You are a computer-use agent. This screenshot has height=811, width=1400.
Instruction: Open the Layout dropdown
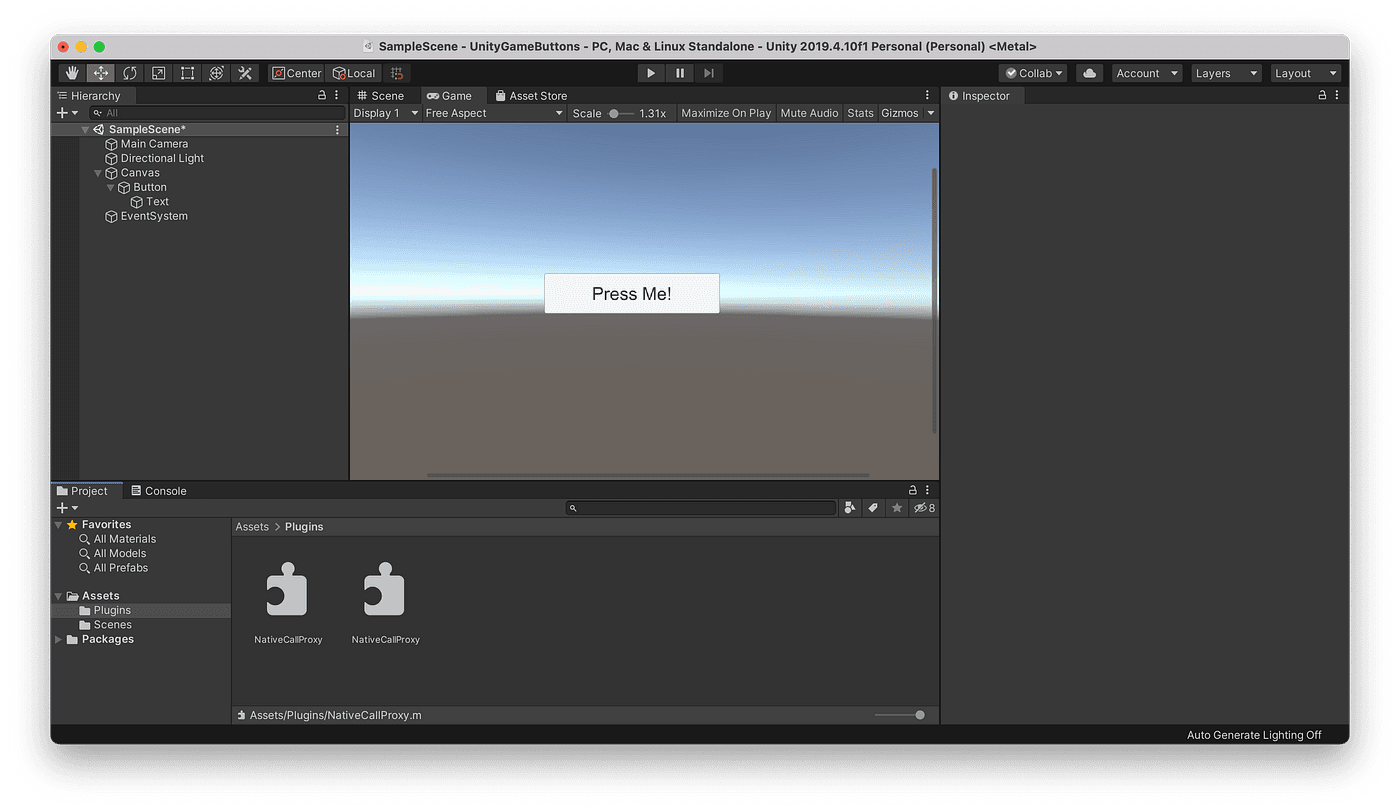1305,73
